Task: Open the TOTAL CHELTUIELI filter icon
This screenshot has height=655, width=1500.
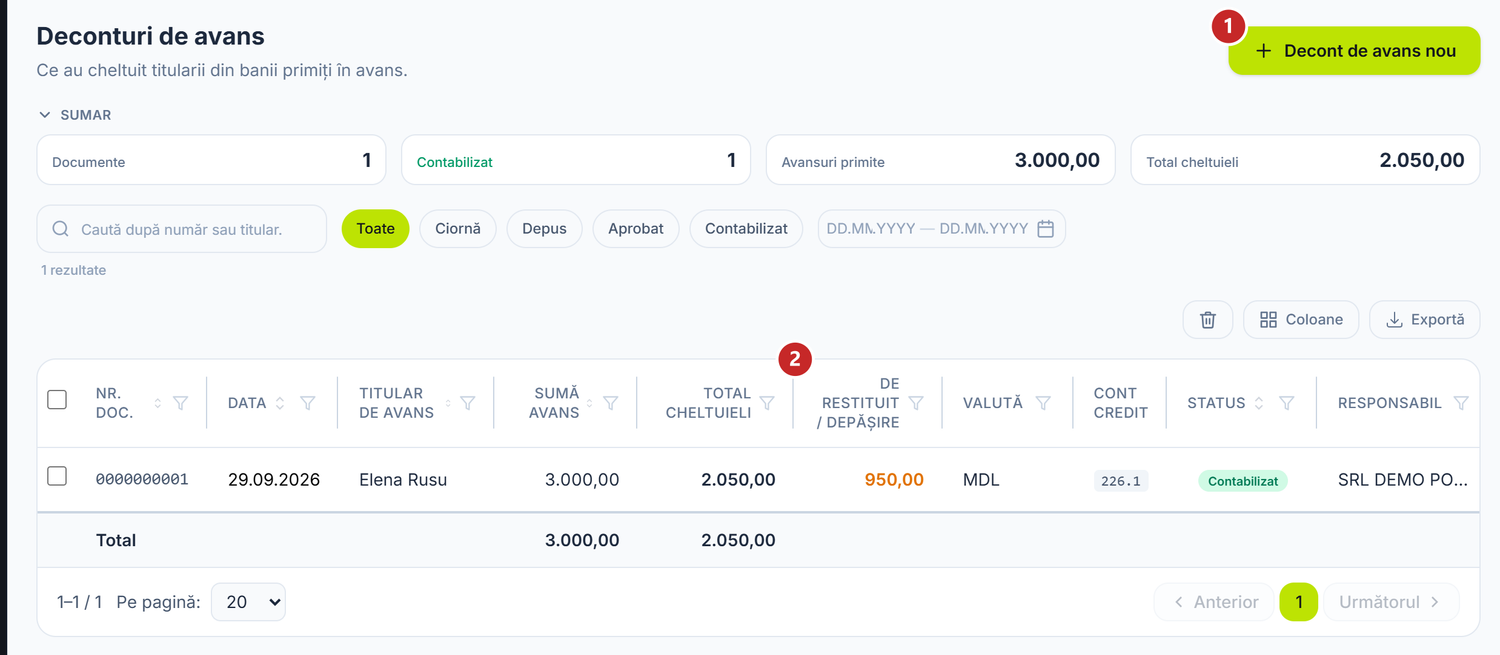Action: click(x=767, y=403)
